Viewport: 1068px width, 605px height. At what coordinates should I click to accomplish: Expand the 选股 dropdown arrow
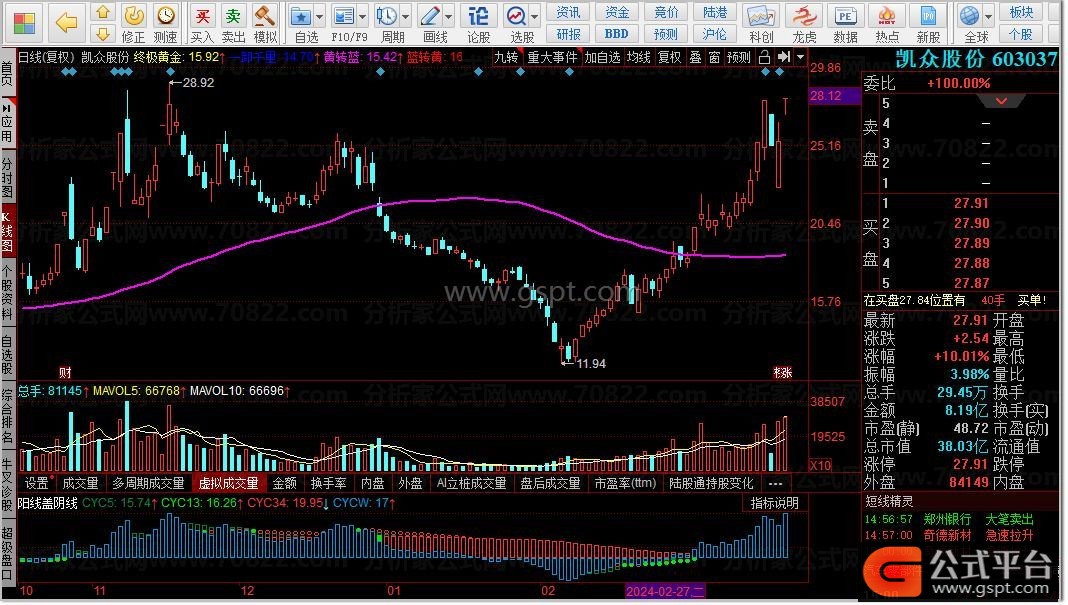(535, 16)
